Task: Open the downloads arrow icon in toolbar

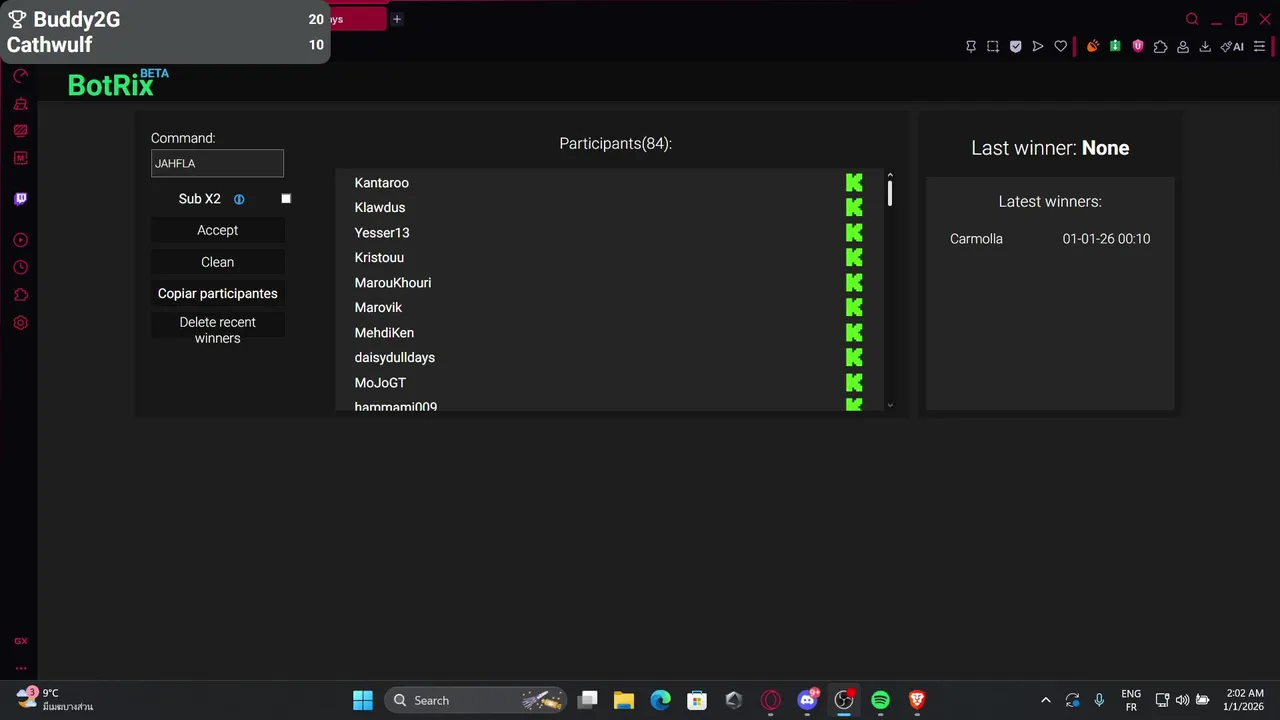Action: click(x=1205, y=46)
